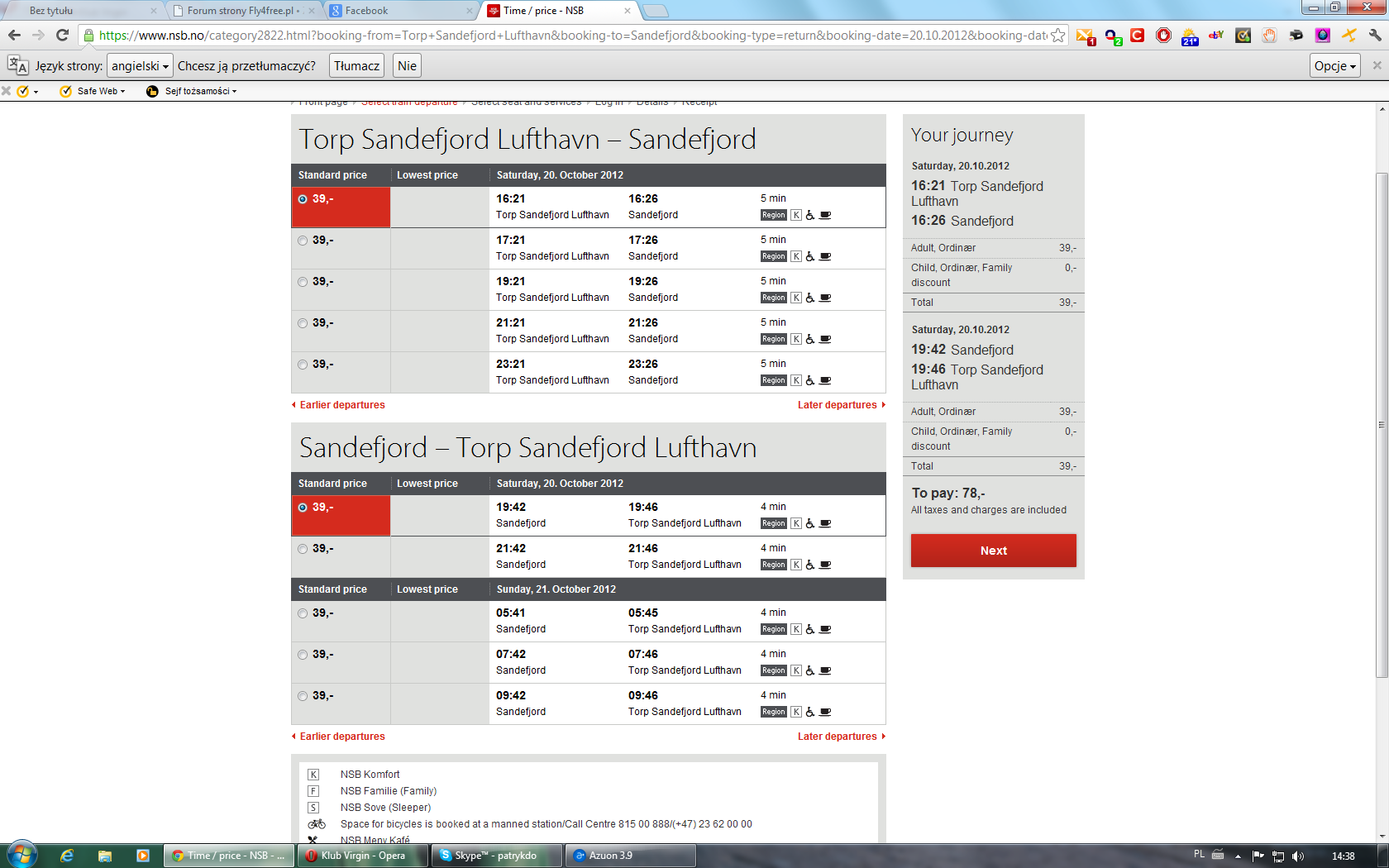
Task: Click the padlock icon in the address bar
Action: [x=89, y=36]
